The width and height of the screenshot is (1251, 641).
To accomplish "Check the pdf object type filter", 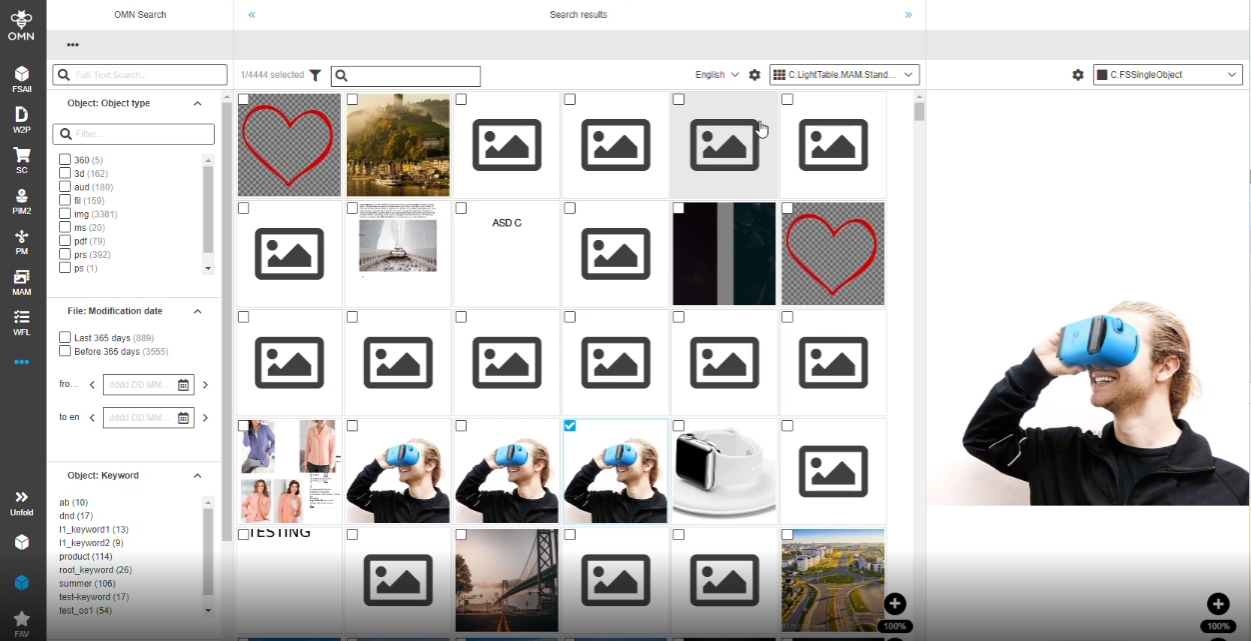I will click(65, 241).
